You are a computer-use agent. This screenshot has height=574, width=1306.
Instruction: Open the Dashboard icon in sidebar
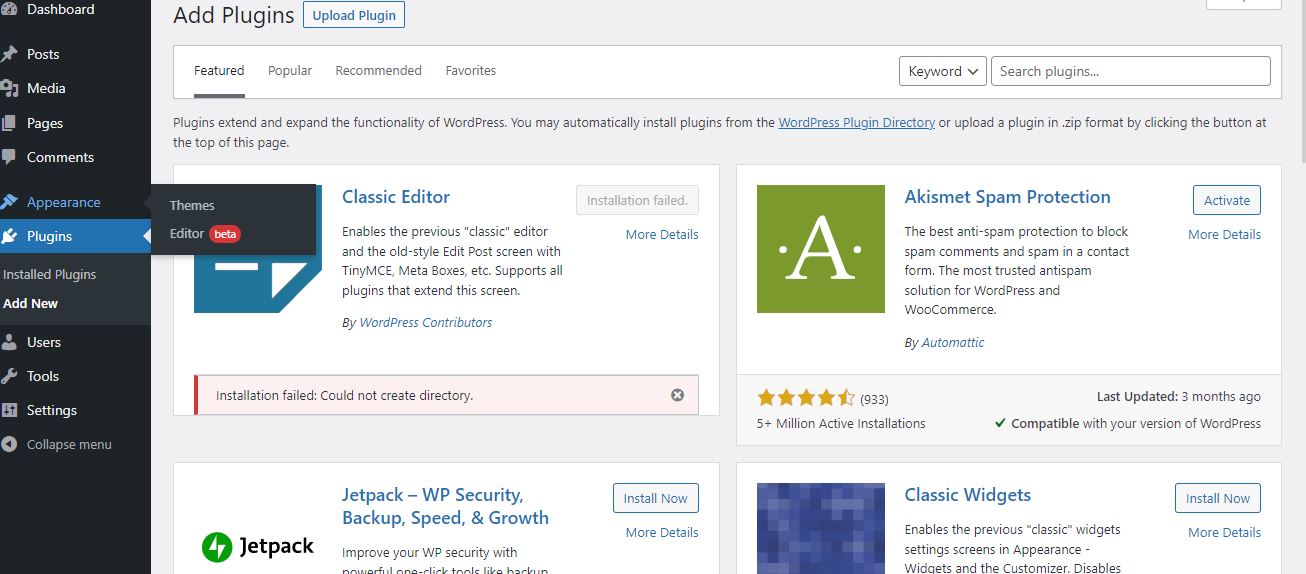click(9, 10)
